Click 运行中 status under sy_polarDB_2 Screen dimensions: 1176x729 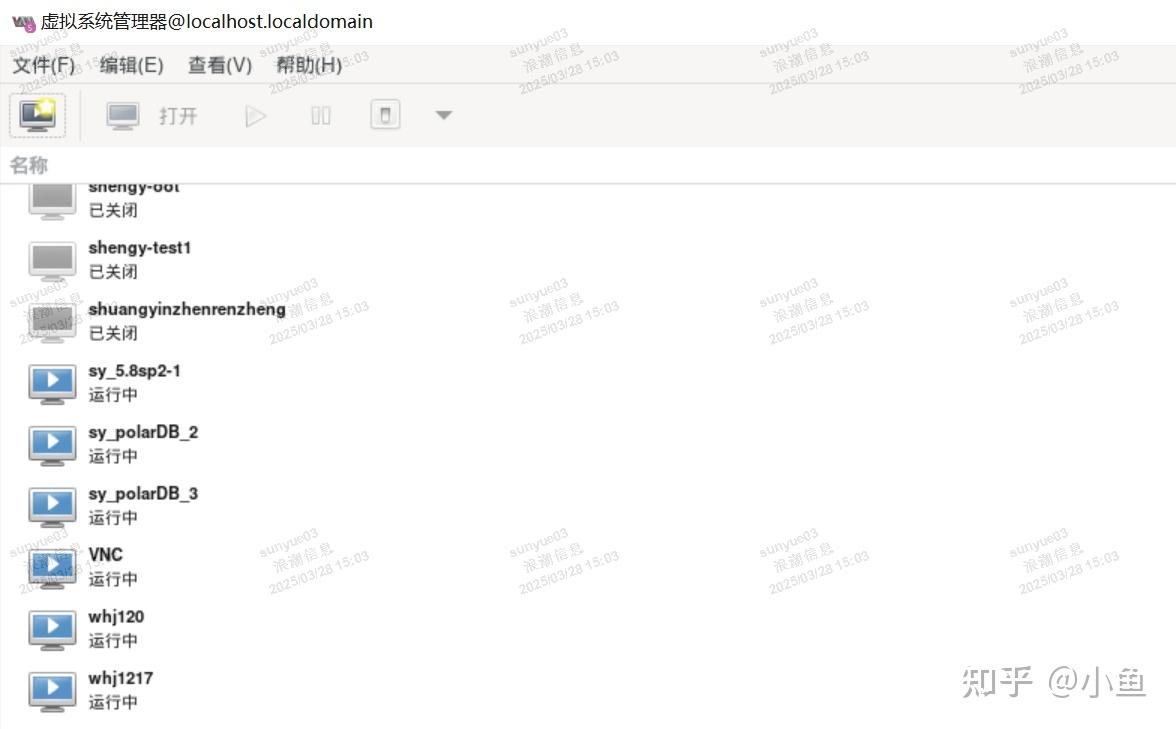(113, 457)
